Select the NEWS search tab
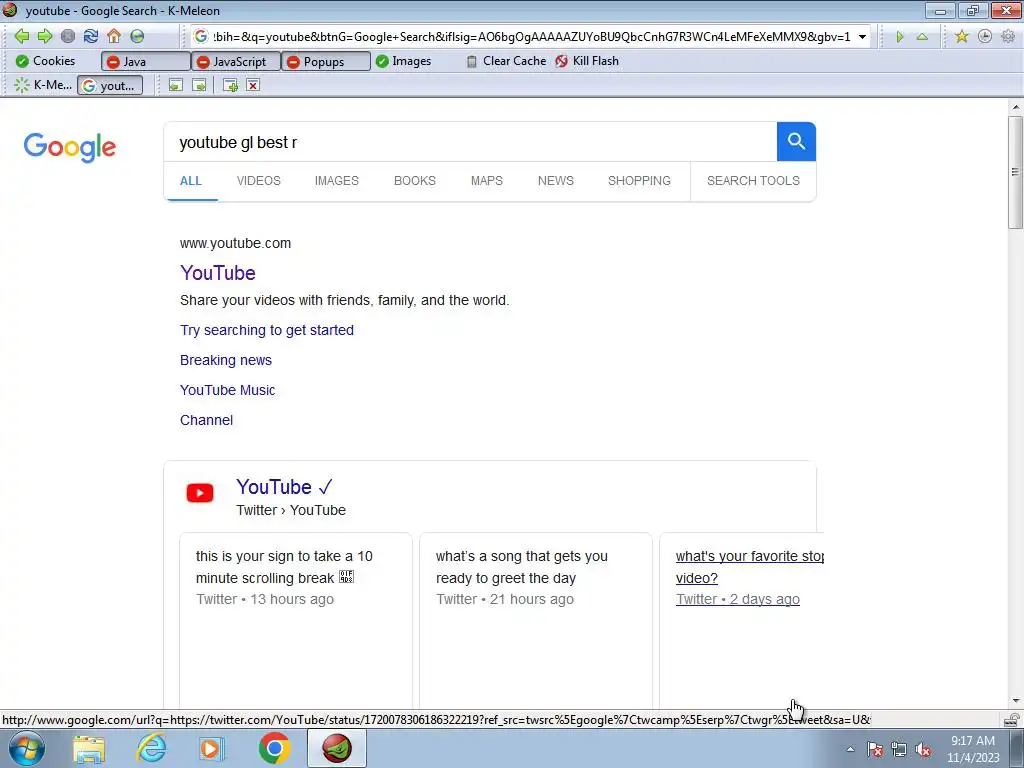This screenshot has width=1024, height=768. 556,181
